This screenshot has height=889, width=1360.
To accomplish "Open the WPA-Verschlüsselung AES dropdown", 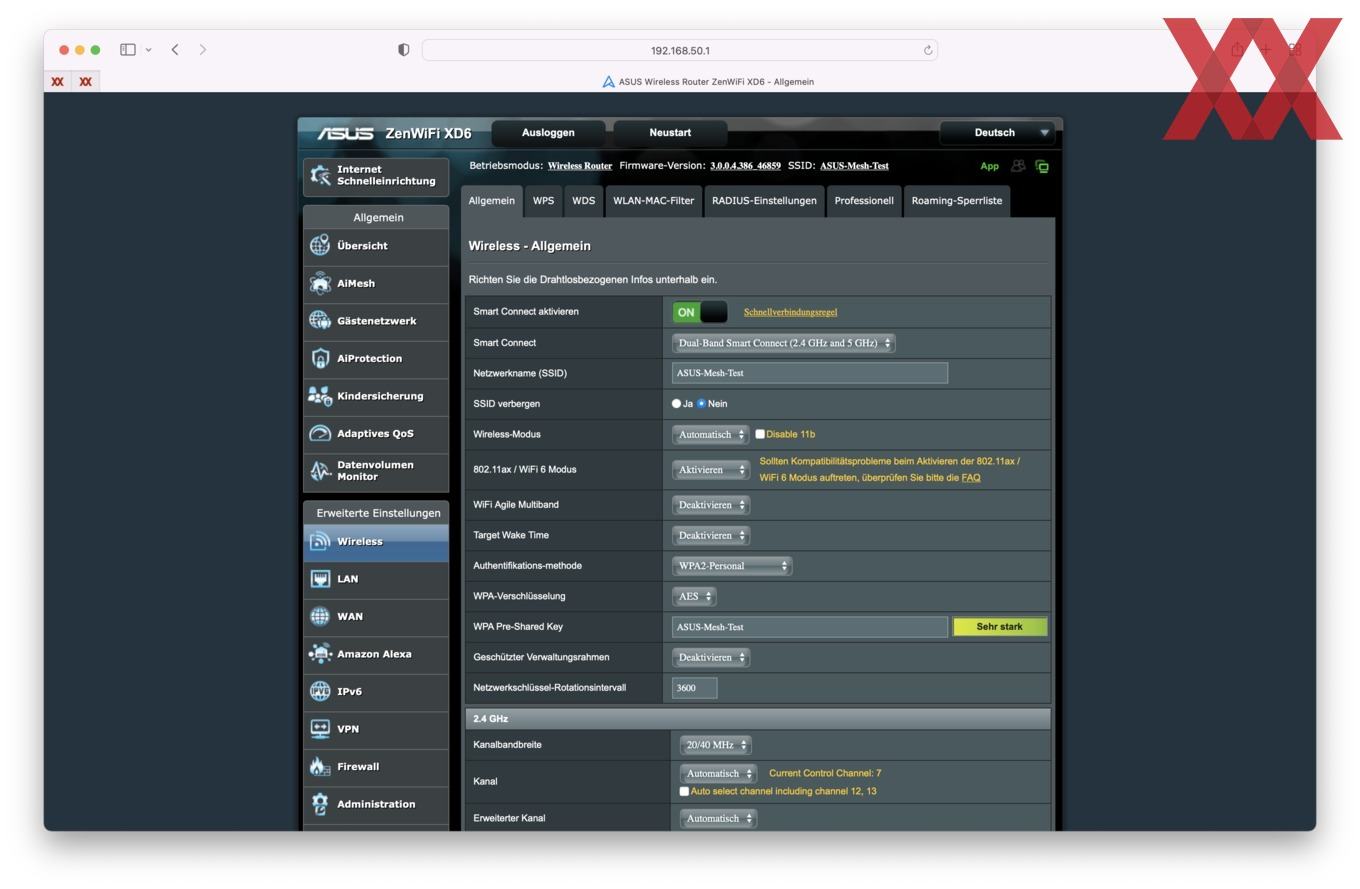I will (x=694, y=597).
